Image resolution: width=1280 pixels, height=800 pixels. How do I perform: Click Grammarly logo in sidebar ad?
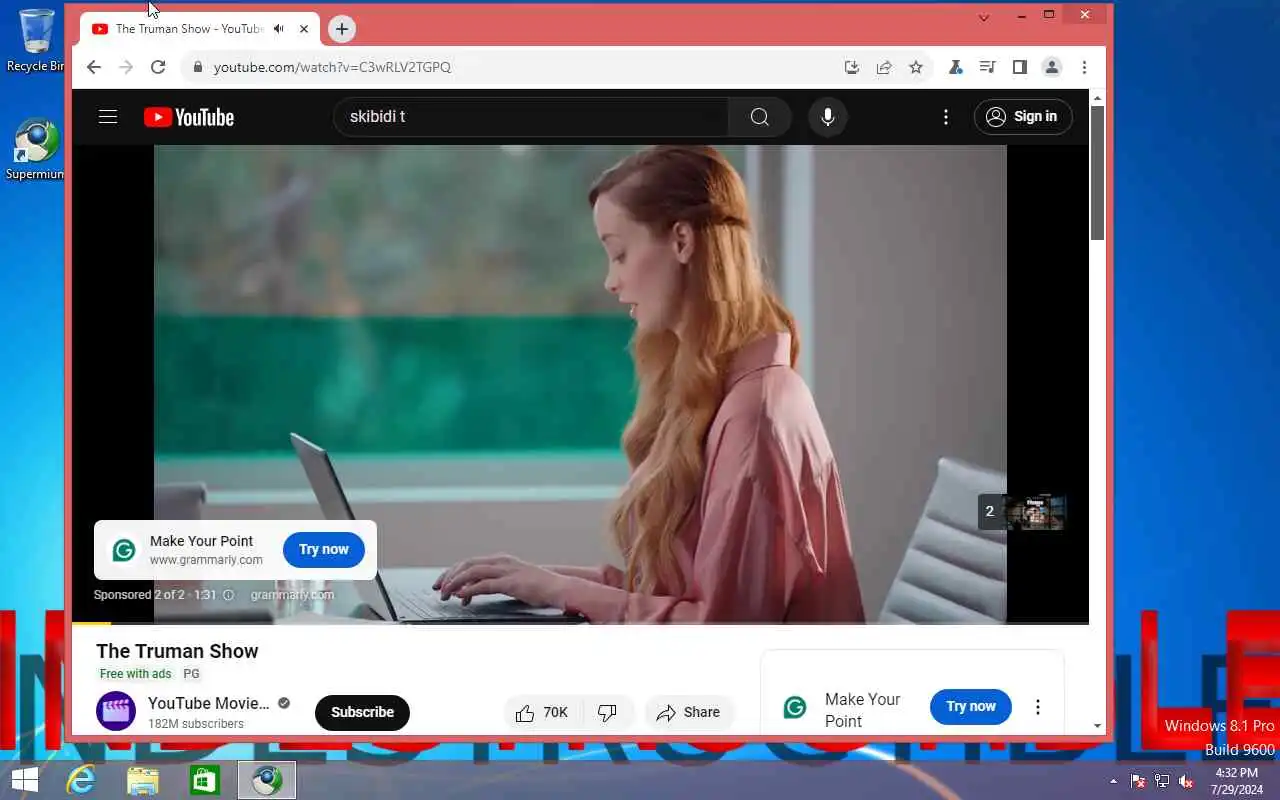tap(795, 707)
